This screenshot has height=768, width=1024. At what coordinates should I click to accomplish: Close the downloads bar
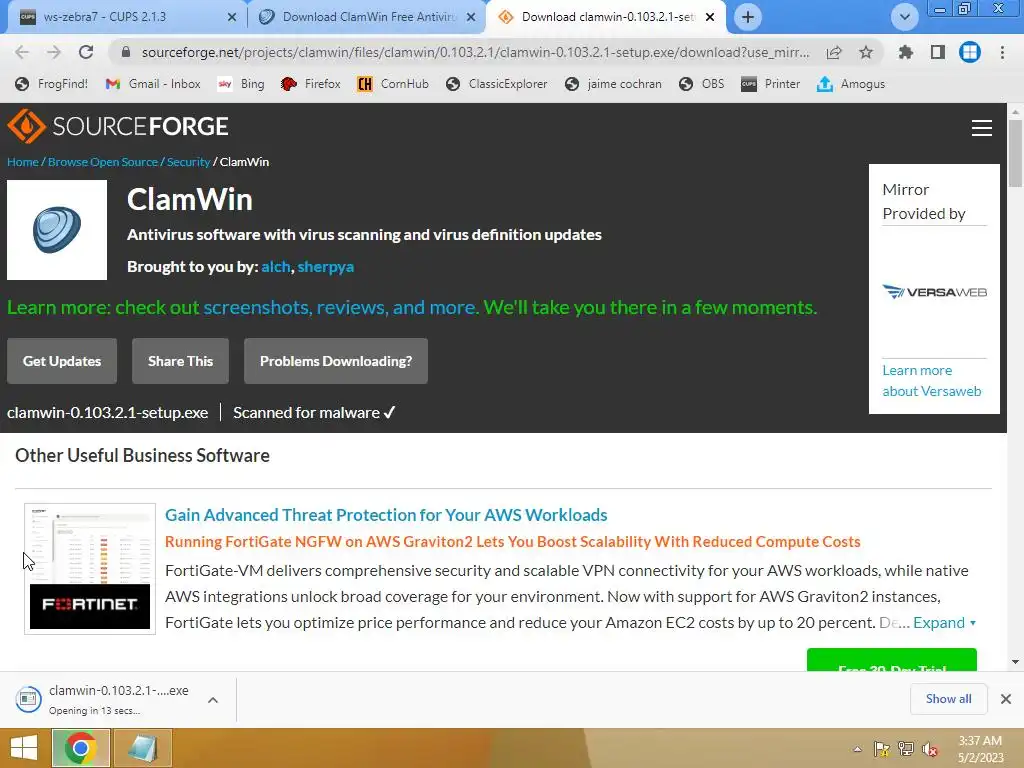click(1006, 699)
